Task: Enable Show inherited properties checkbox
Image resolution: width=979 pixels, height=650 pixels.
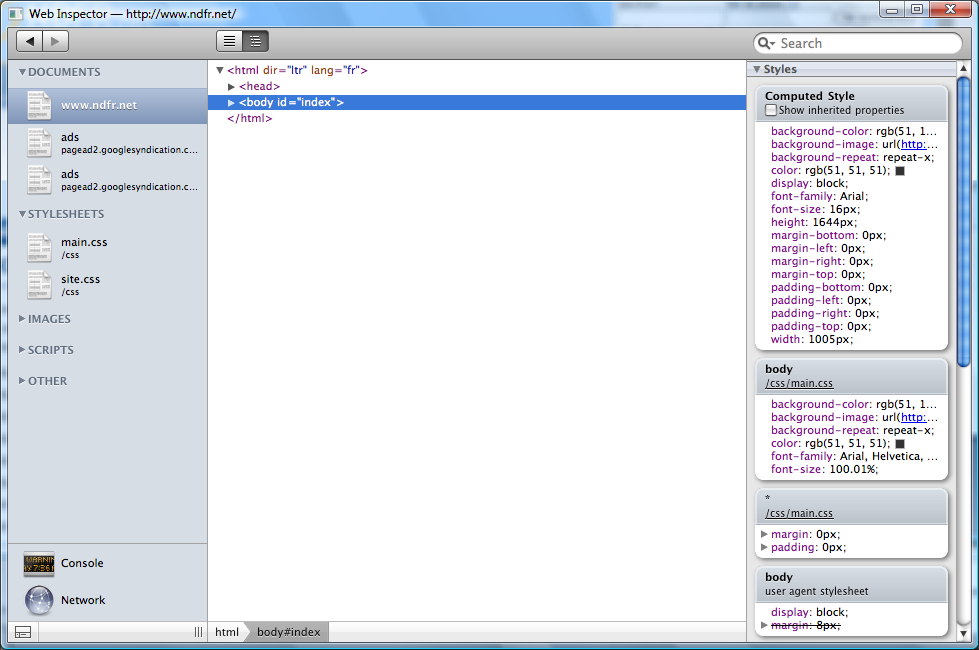Action: (771, 110)
